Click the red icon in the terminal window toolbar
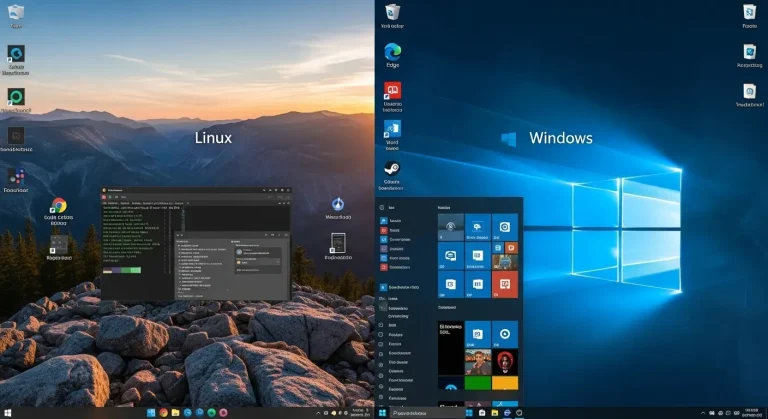The width and height of the screenshot is (768, 419). 104,197
